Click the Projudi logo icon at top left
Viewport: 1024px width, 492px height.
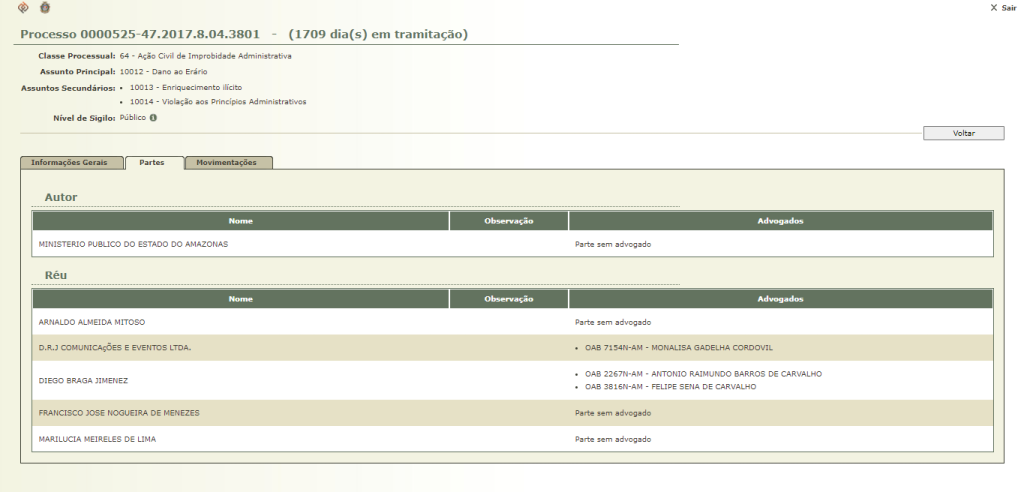tap(25, 8)
